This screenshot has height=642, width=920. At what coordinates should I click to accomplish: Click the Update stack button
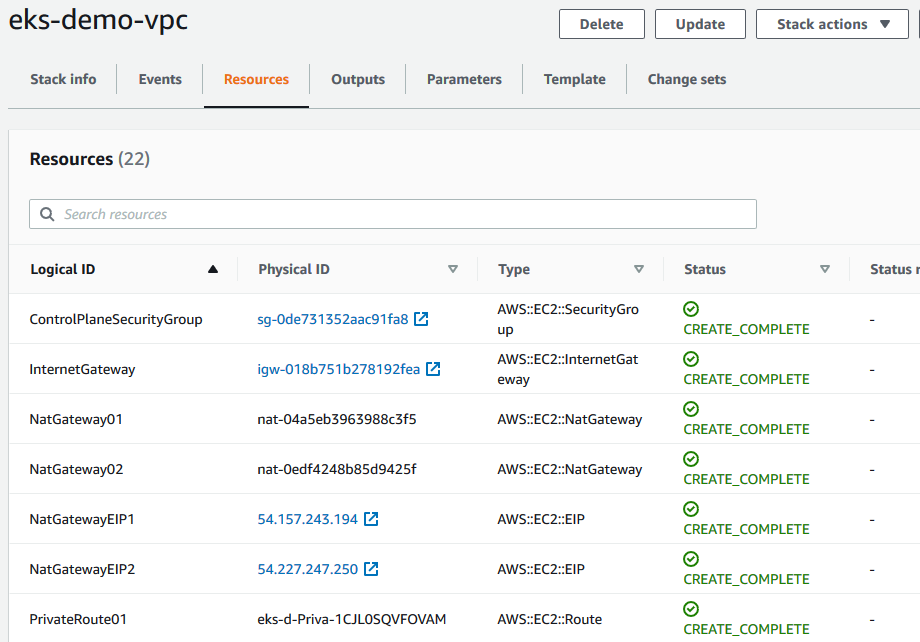pyautogui.click(x=700, y=24)
